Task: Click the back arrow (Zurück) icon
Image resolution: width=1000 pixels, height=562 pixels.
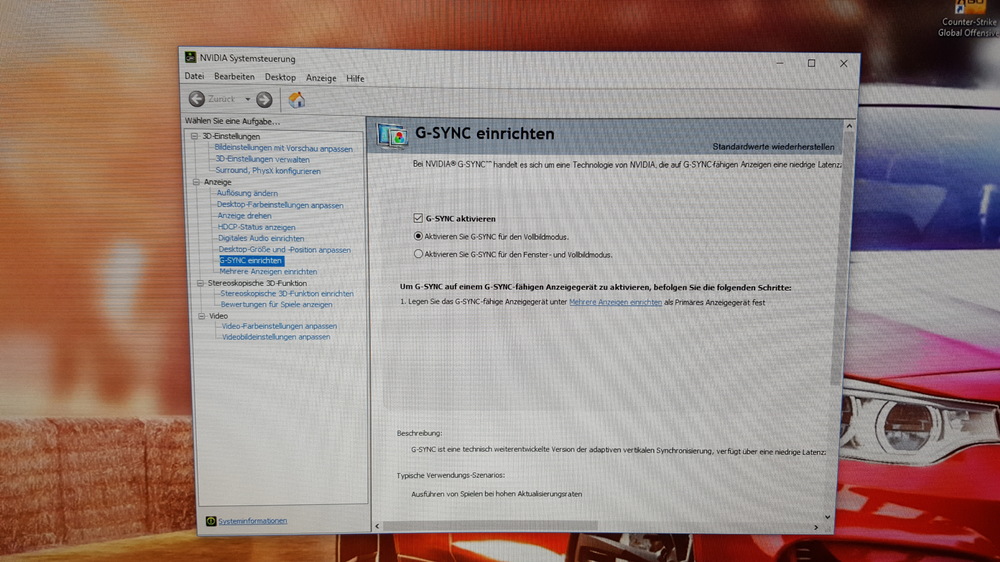Action: (x=197, y=99)
